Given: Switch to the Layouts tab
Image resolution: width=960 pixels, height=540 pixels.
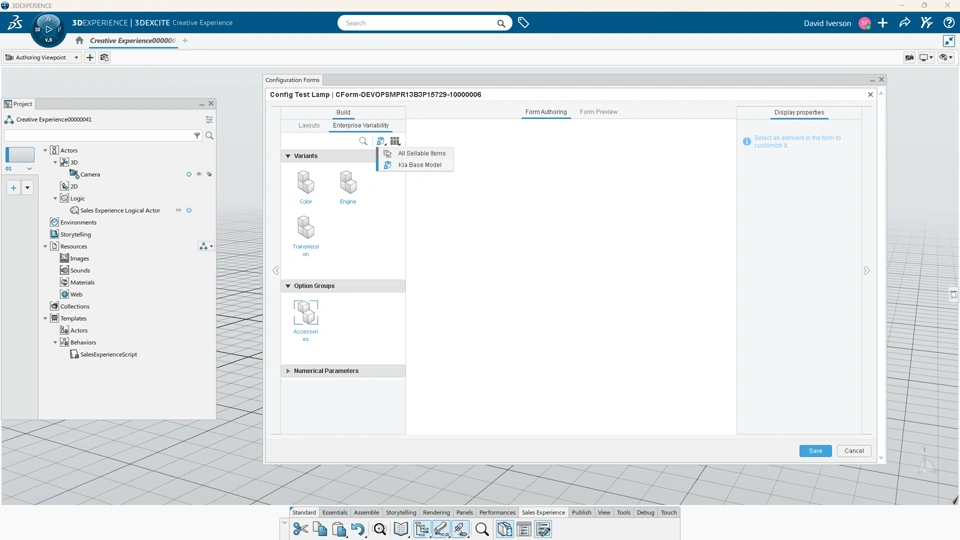Looking at the screenshot, I should click(309, 126).
